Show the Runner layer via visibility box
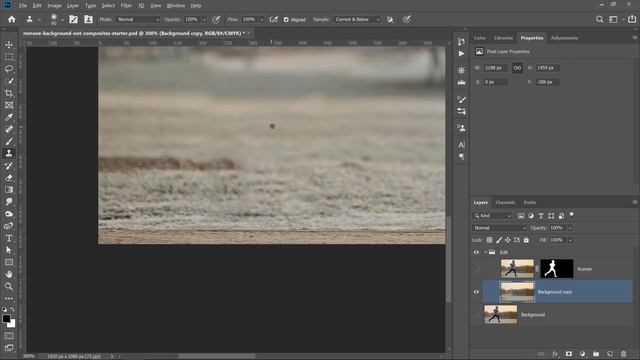Screen dimensions: 640x360 click(476, 269)
